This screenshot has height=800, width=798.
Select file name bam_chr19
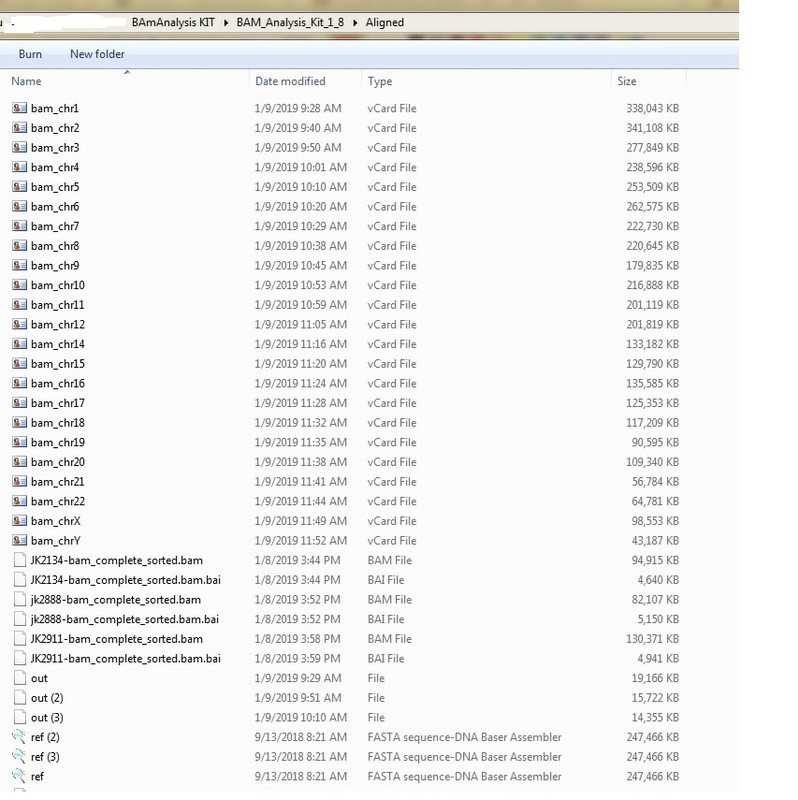[58, 442]
